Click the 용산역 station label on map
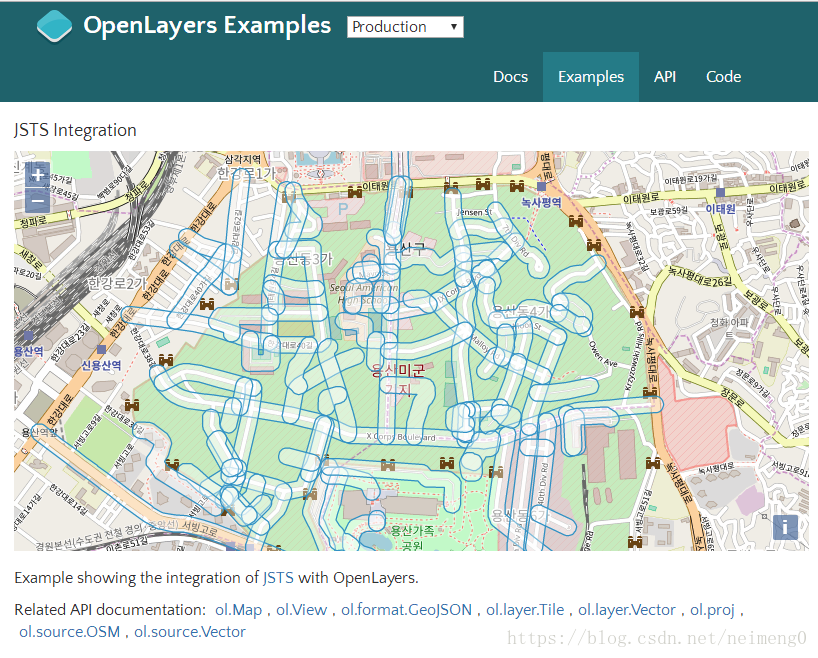 pyautogui.click(x=29, y=351)
